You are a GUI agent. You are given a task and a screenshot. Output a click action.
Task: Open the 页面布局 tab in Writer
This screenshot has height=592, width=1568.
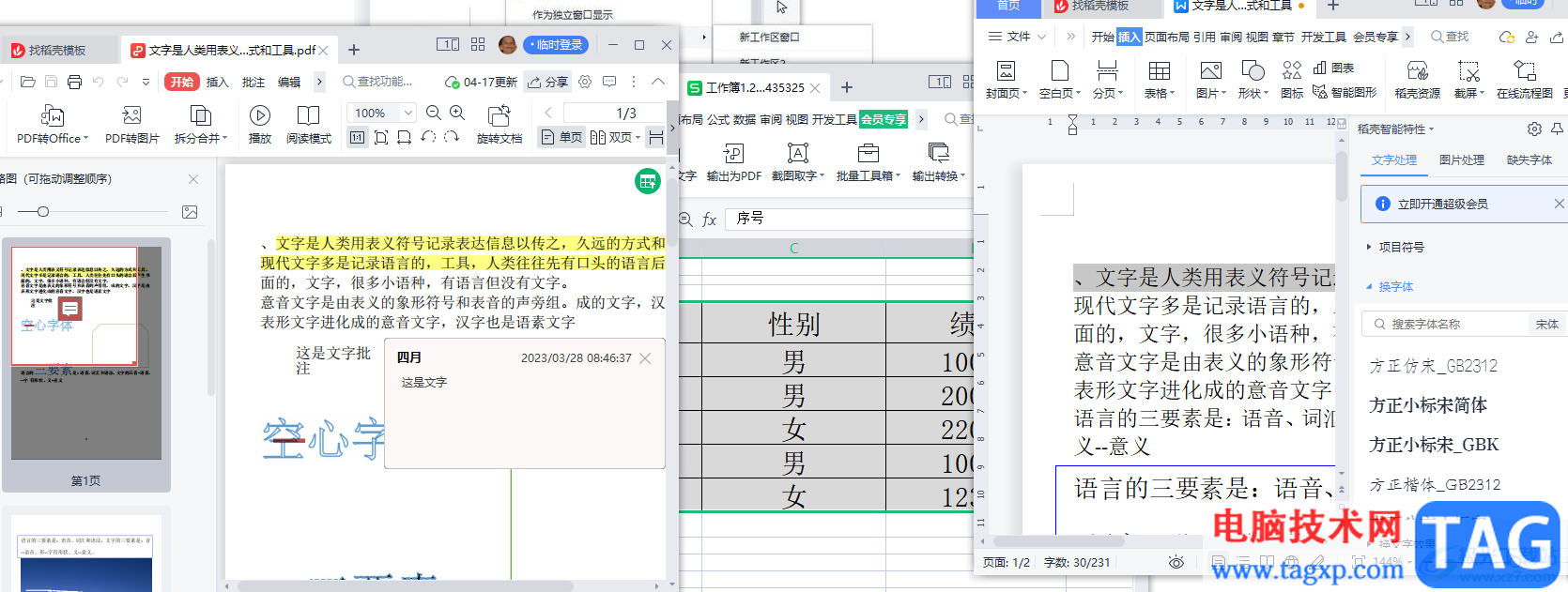pos(1166,37)
